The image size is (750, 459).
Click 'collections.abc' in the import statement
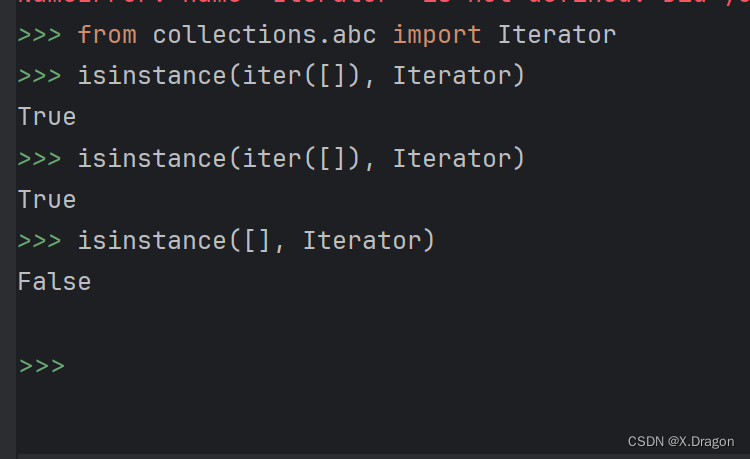point(265,35)
